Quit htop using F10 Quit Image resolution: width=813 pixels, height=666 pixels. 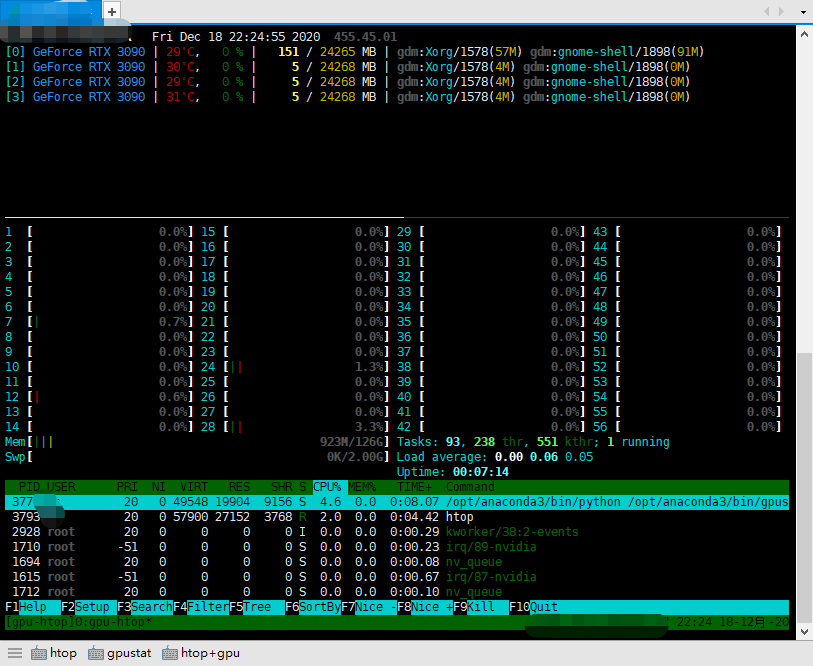tap(533, 606)
